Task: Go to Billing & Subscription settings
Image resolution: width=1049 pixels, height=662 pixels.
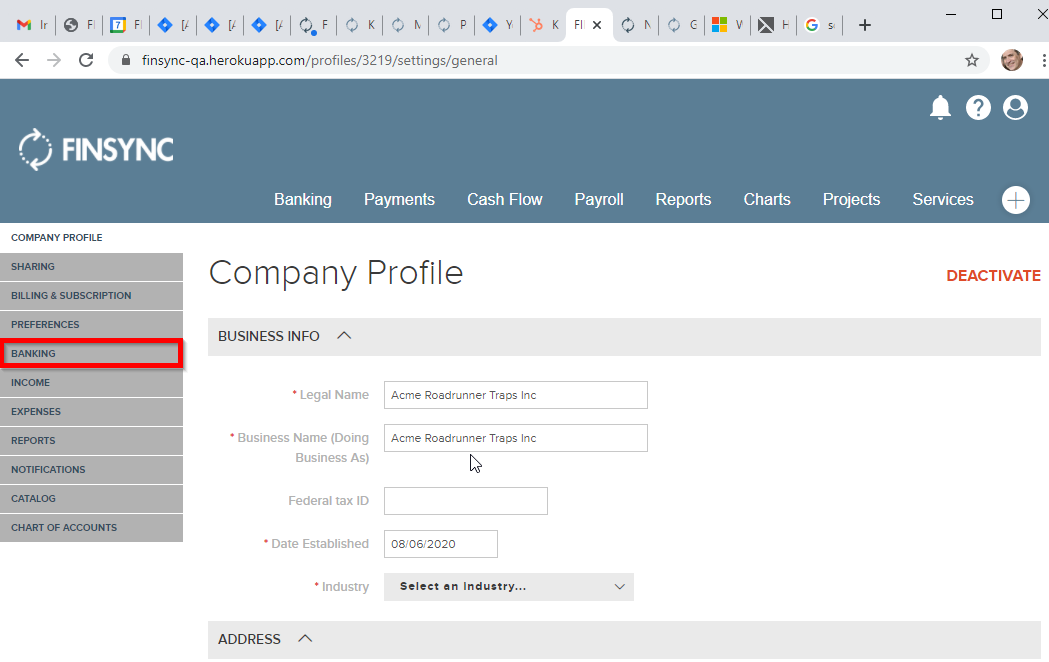Action: [71, 296]
